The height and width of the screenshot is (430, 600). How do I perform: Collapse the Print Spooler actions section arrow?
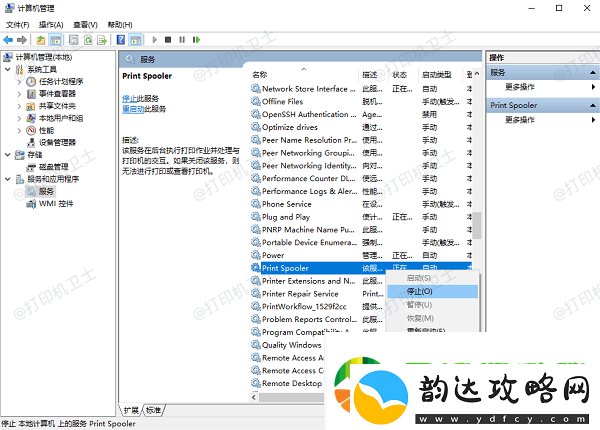593,105
